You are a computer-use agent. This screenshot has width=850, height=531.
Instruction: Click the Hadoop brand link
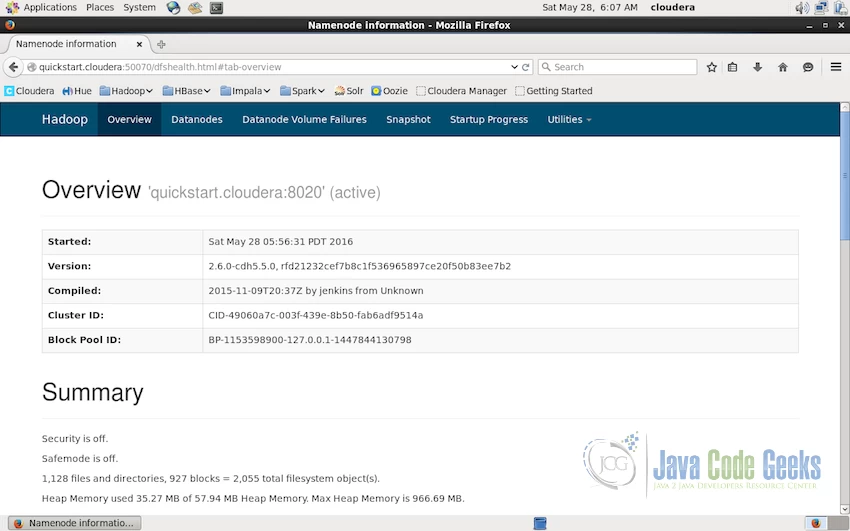(65, 120)
